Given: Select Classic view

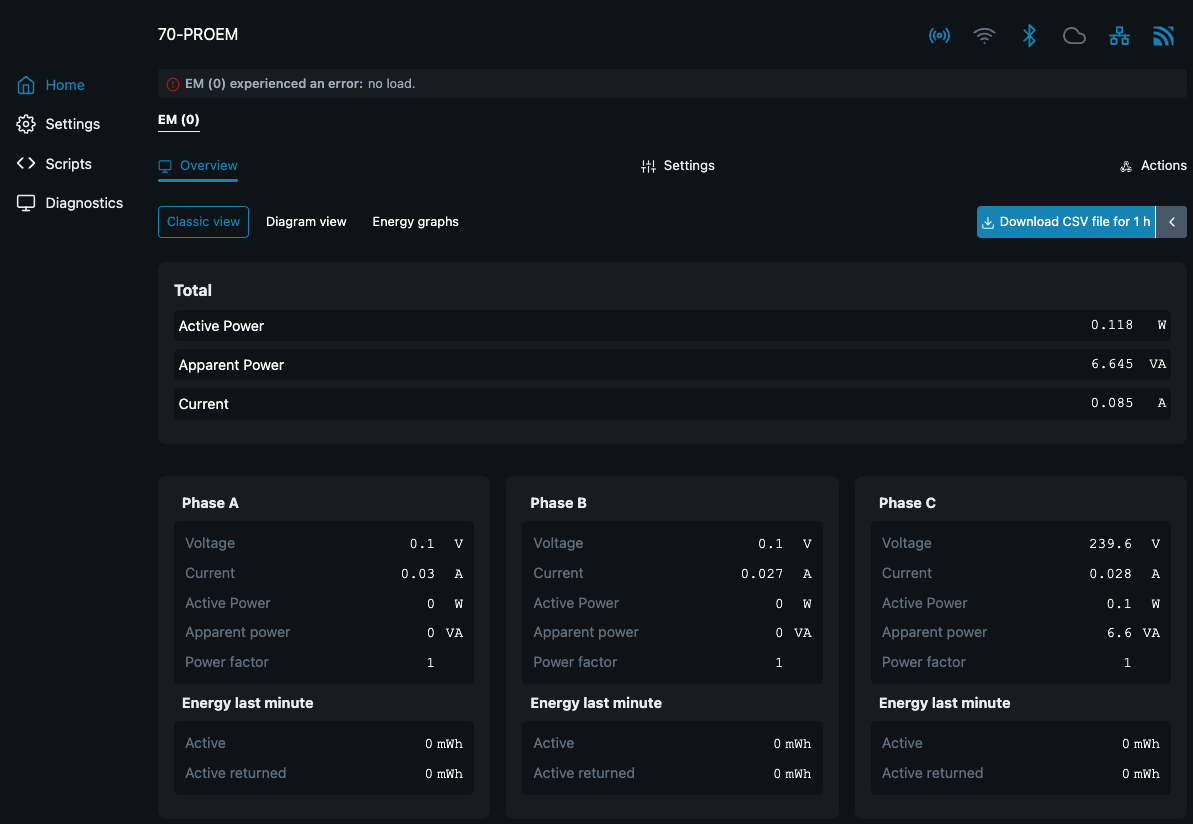Looking at the screenshot, I should tap(203, 222).
